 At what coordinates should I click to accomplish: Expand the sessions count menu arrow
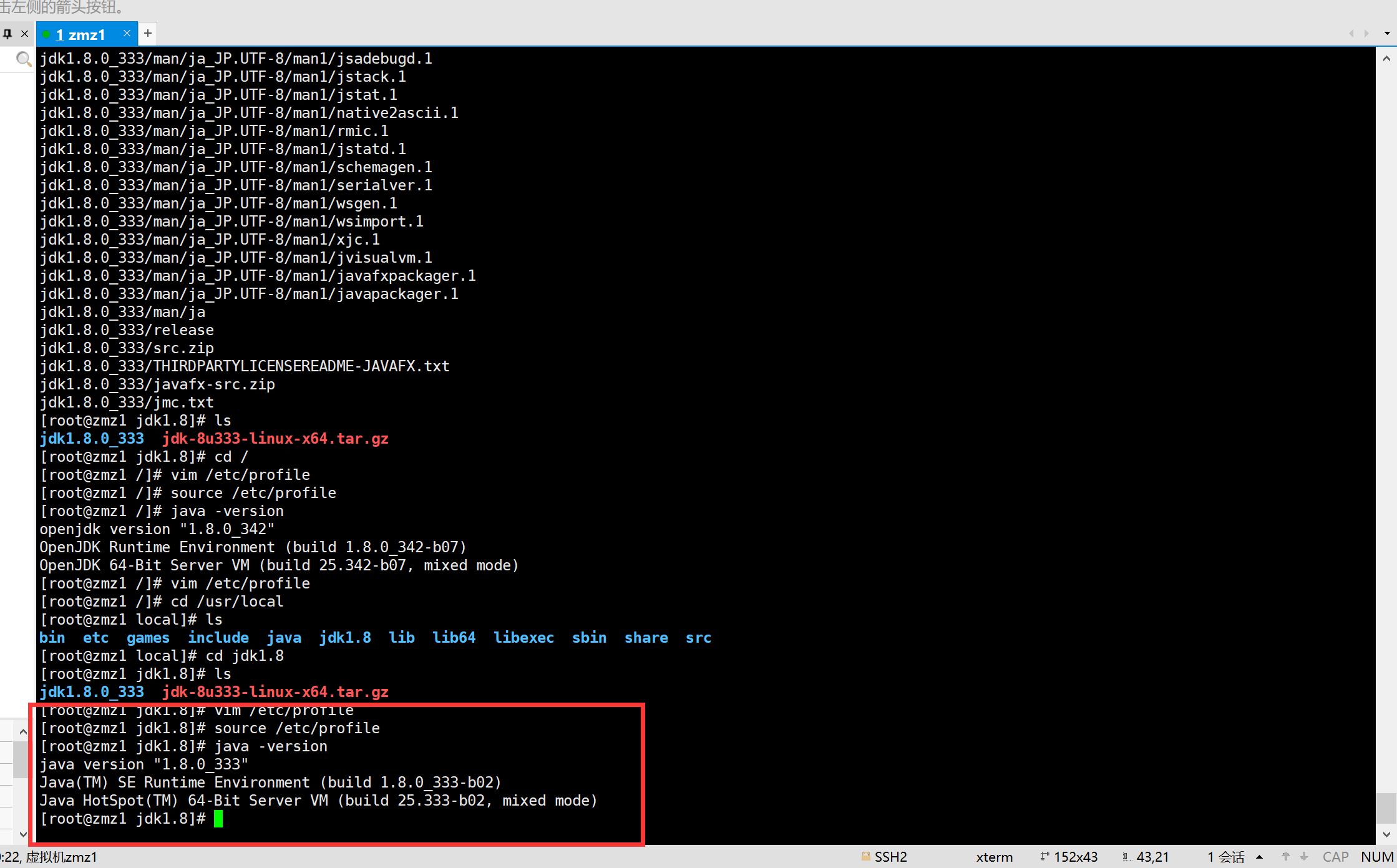point(1259,857)
